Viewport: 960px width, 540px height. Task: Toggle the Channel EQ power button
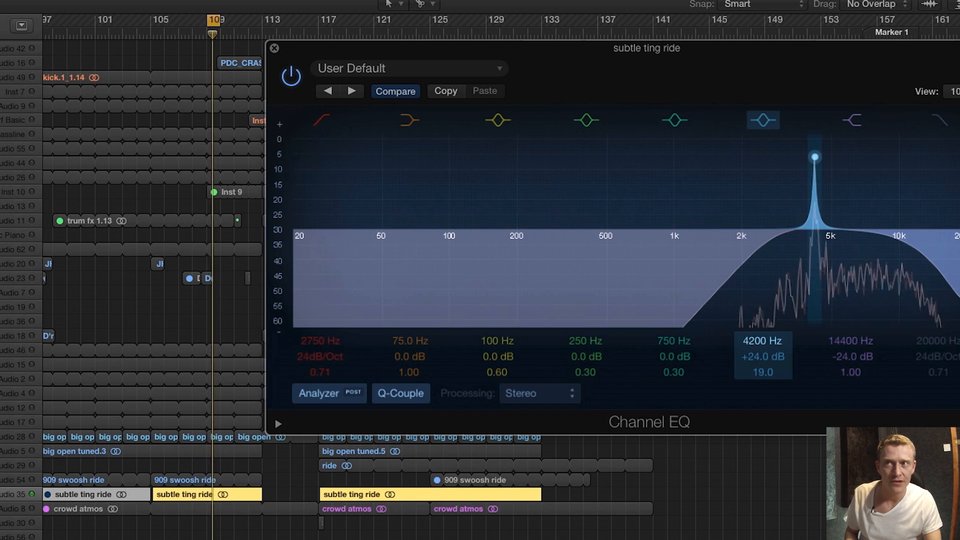[291, 77]
